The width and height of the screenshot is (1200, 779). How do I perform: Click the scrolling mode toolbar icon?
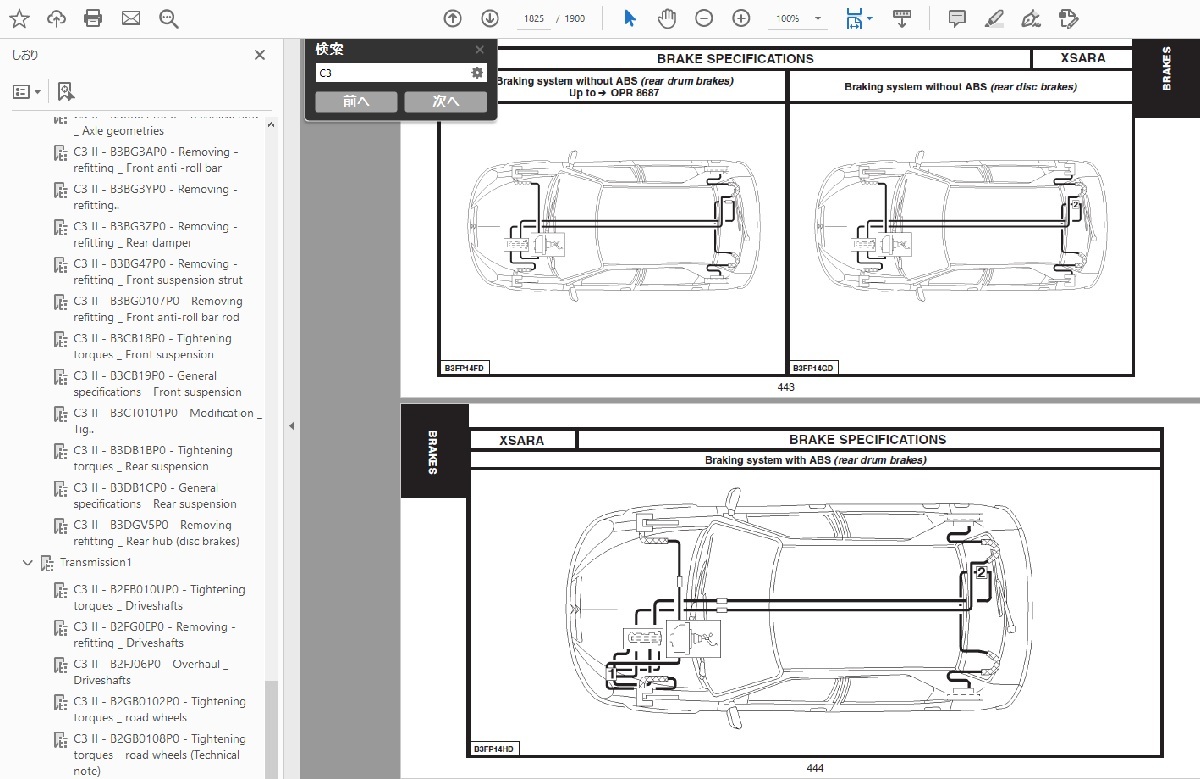(x=900, y=18)
